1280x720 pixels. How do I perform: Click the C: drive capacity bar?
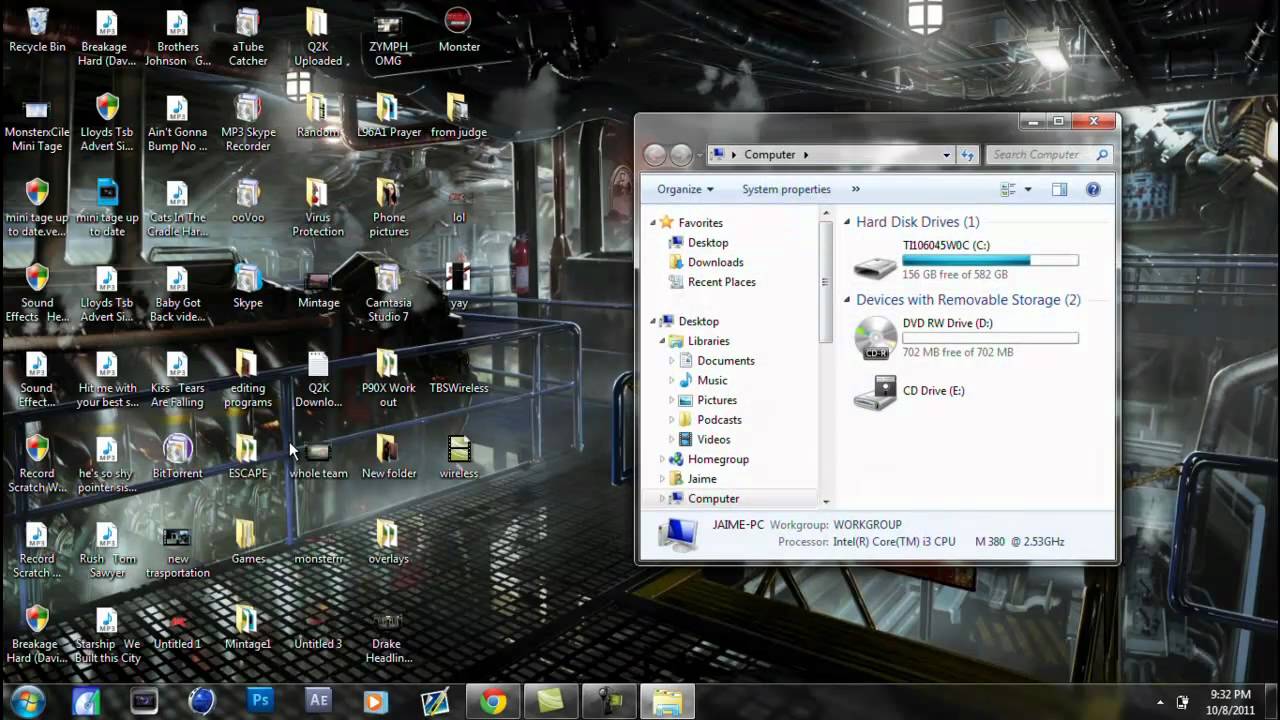[990, 260]
